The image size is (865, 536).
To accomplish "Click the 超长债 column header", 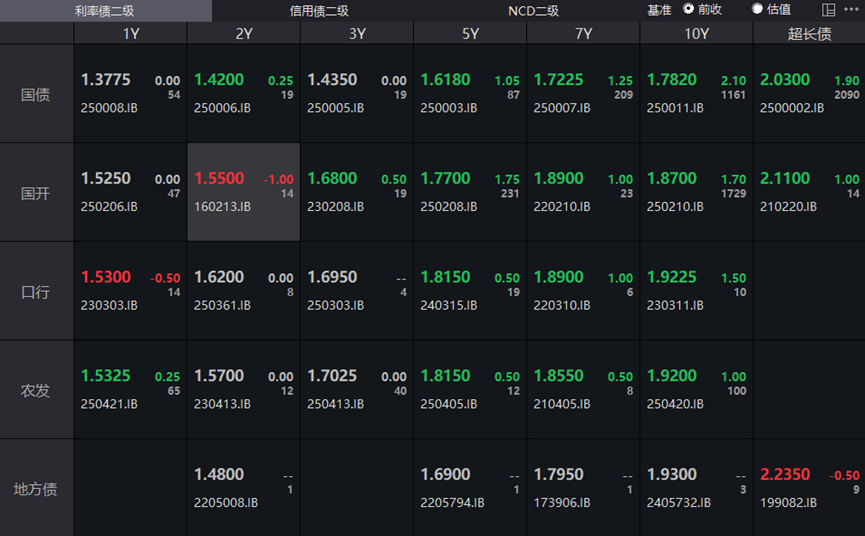I will pyautogui.click(x=809, y=33).
